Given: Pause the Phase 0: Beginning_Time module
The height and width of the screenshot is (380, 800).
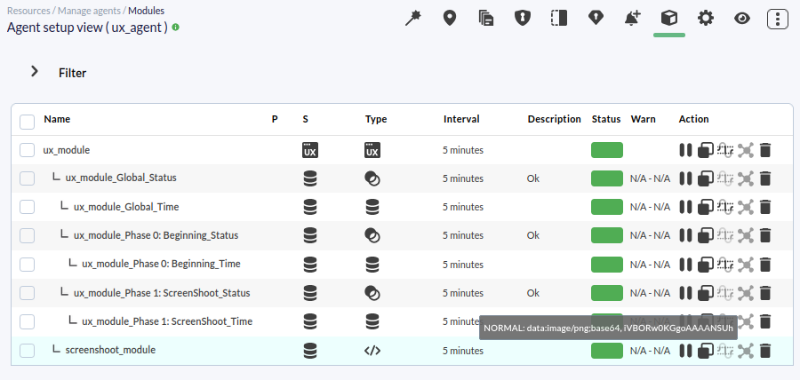Looking at the screenshot, I should click(x=686, y=264).
